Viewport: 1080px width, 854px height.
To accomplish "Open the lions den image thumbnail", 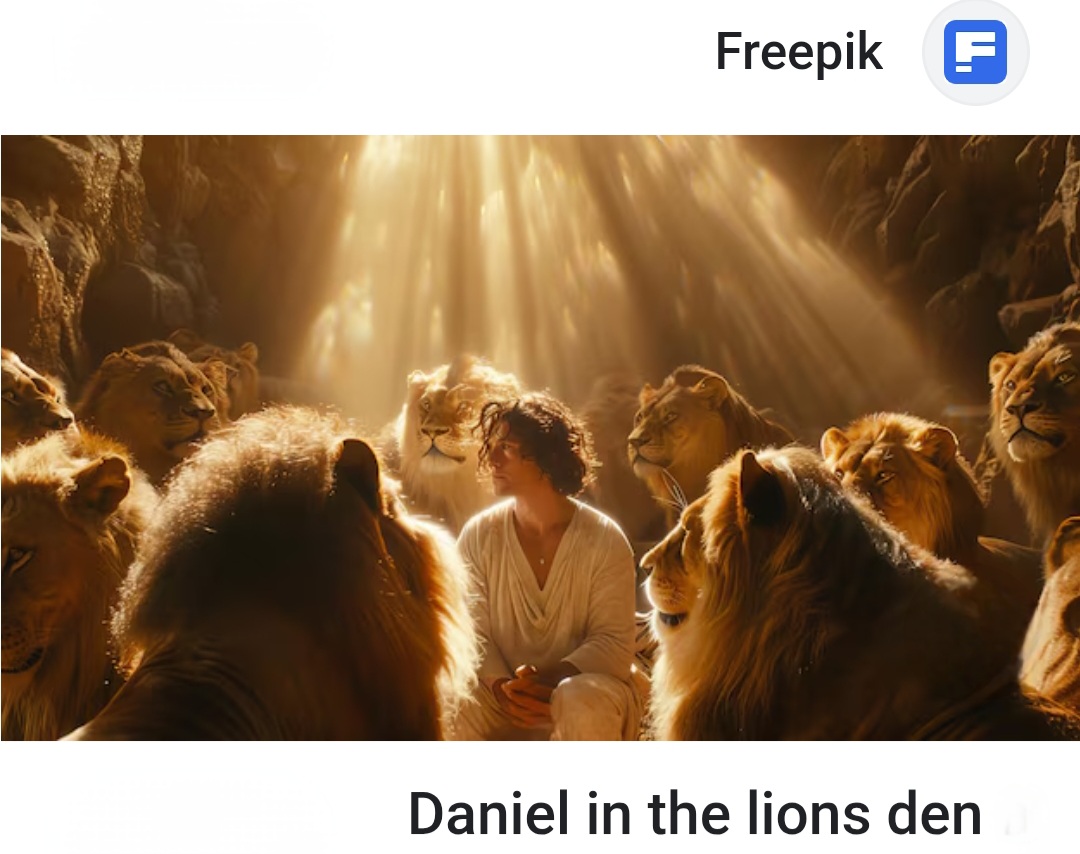I will pyautogui.click(x=540, y=438).
